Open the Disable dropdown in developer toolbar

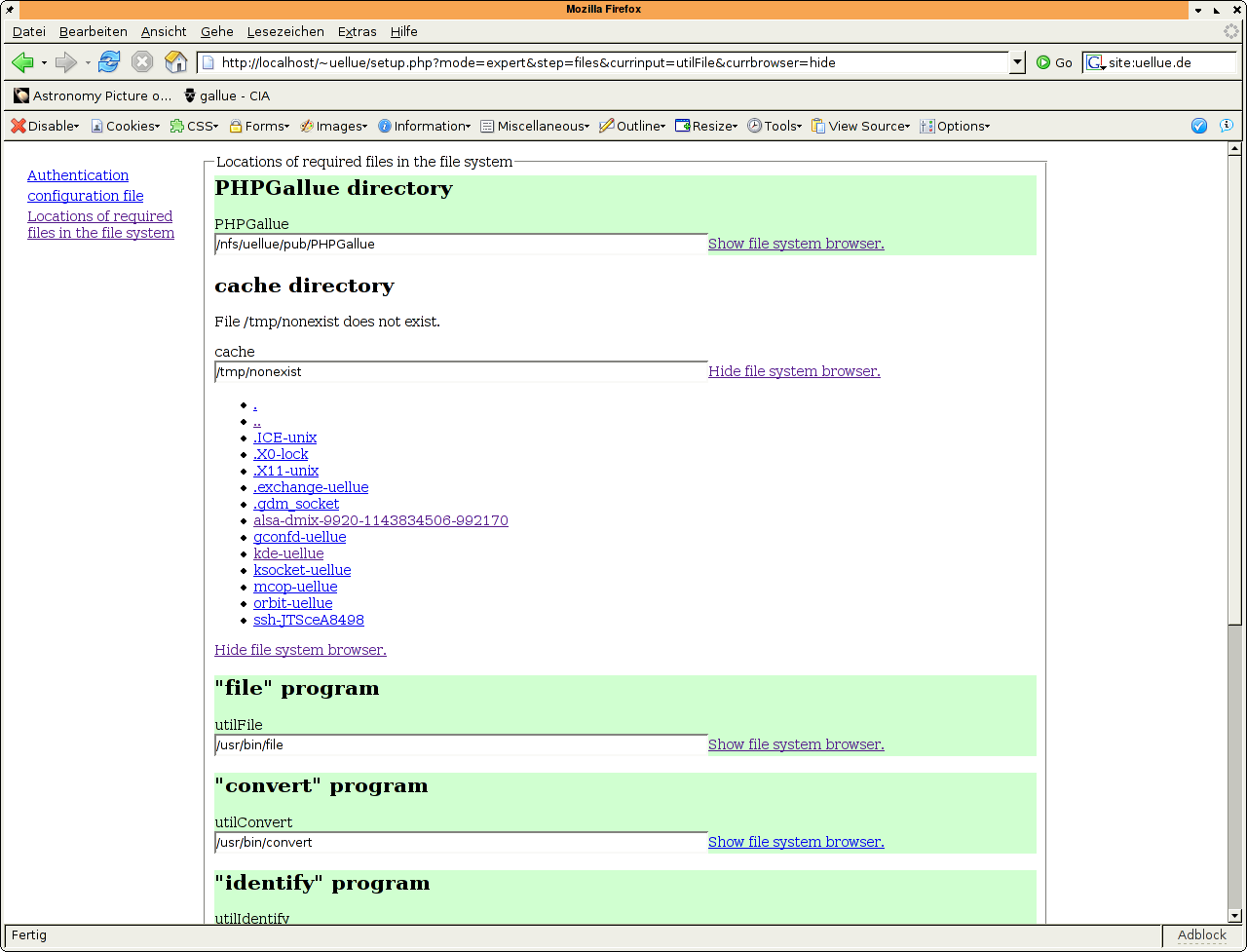[45, 126]
